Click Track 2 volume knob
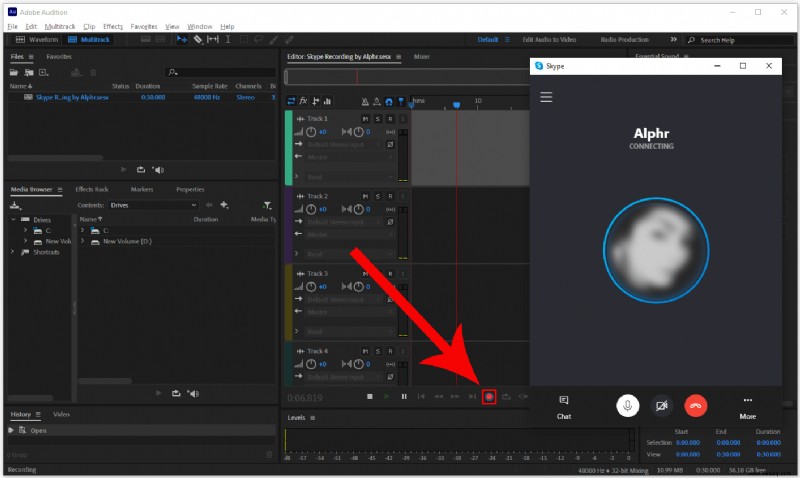This screenshot has width=800, height=478. tap(311, 209)
